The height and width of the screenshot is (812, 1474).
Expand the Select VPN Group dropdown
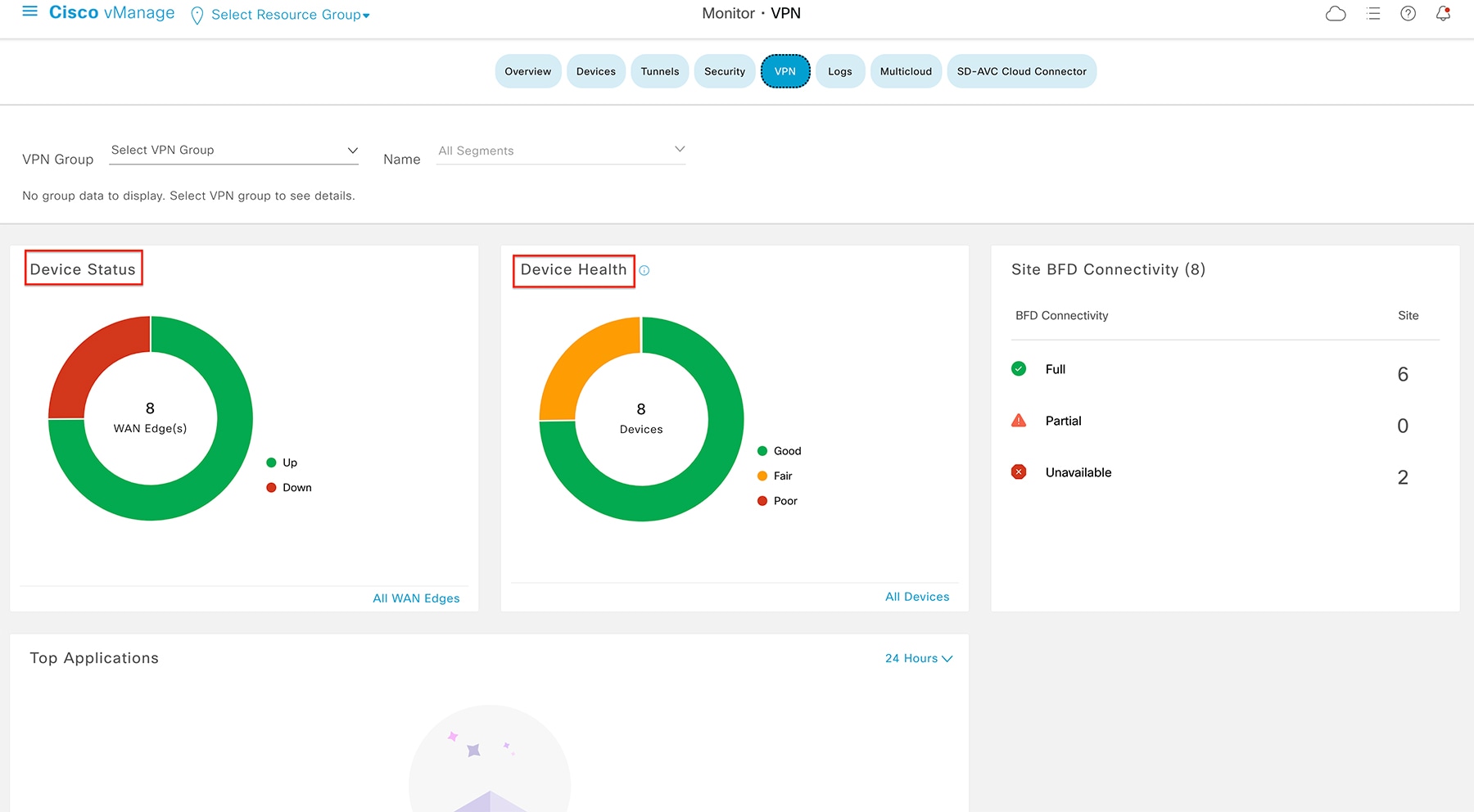[234, 151]
